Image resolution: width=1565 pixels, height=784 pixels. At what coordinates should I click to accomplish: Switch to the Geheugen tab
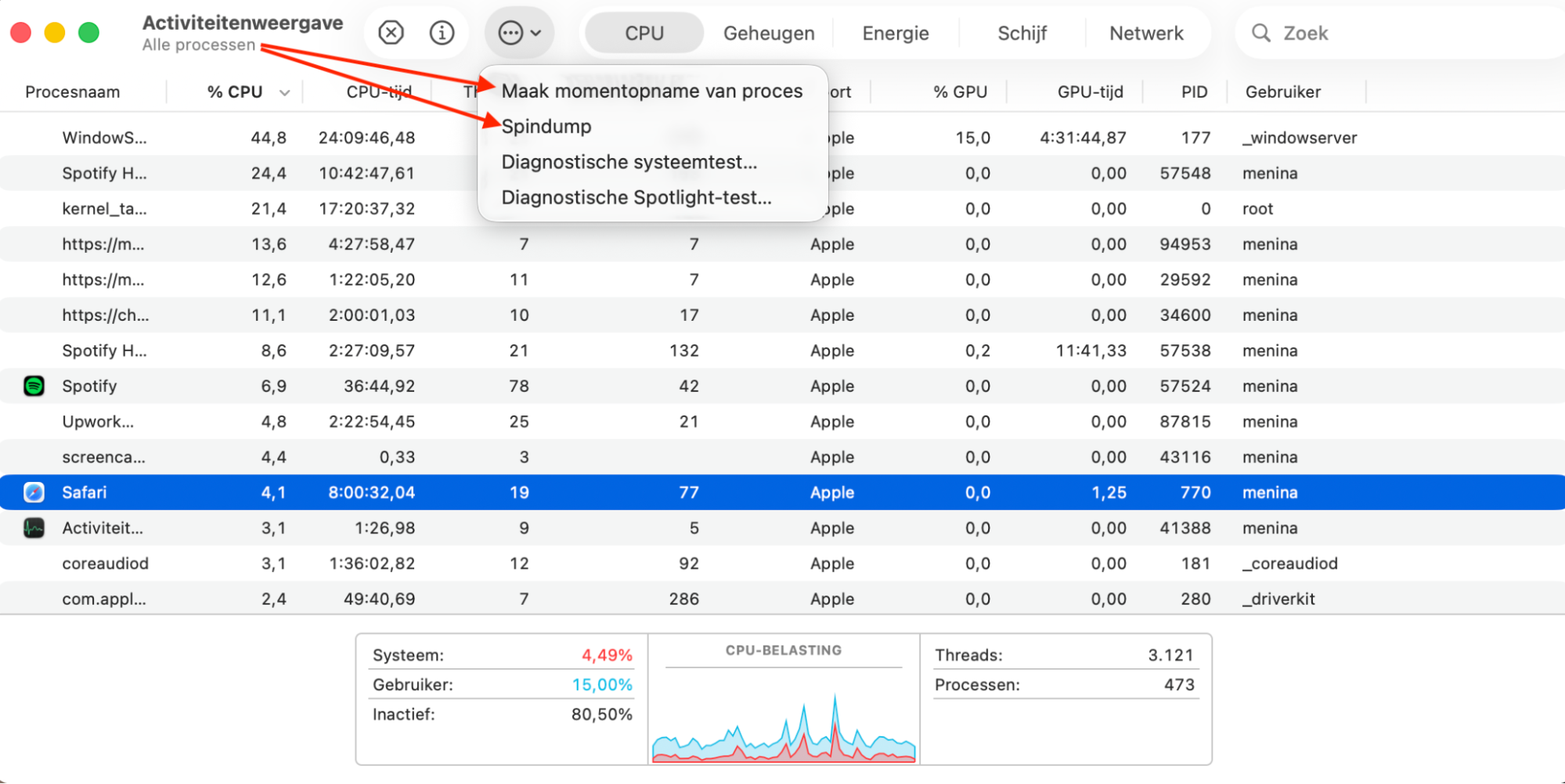pyautogui.click(x=768, y=33)
